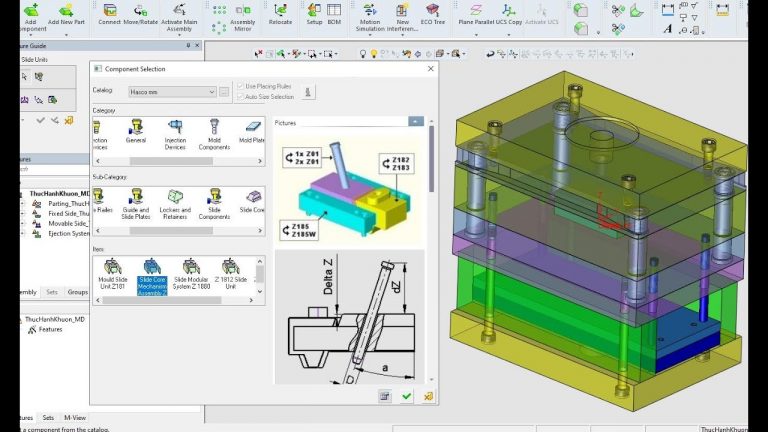
Task: Choose the Slide Modular System Z 1880 item
Action: pos(191,268)
